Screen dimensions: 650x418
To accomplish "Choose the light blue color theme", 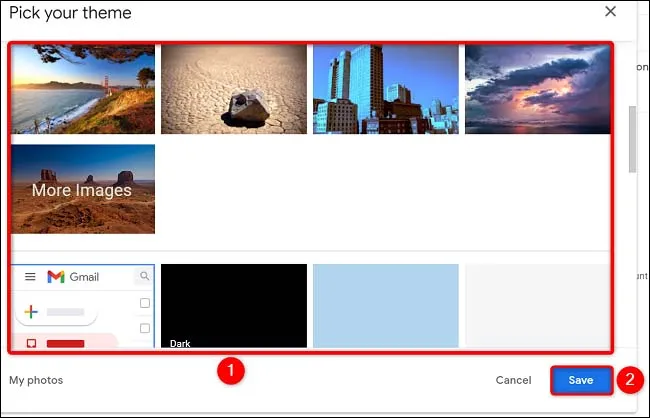I will [386, 306].
